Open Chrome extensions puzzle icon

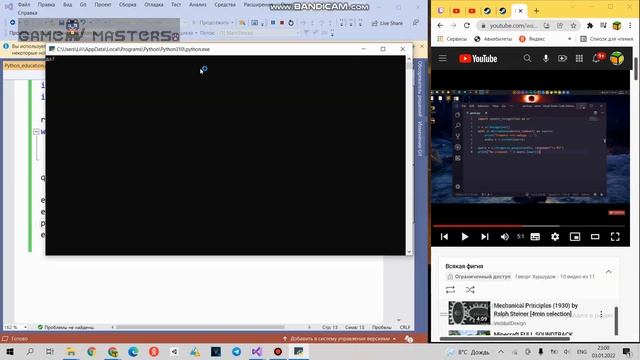pyautogui.click(x=590, y=25)
